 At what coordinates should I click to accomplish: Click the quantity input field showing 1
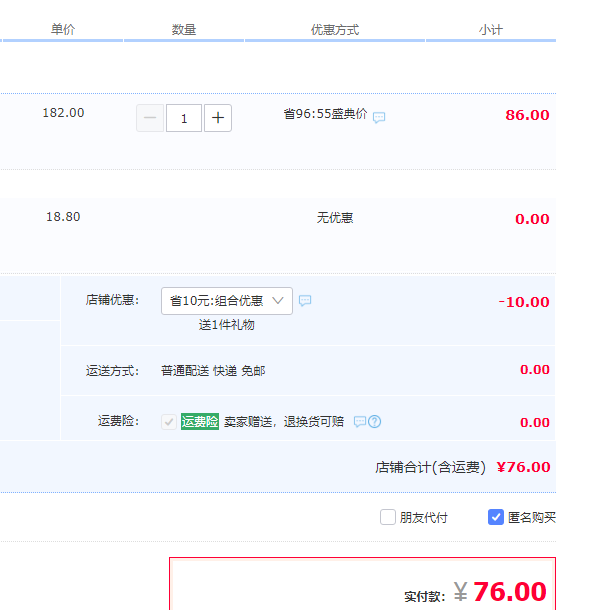click(184, 118)
